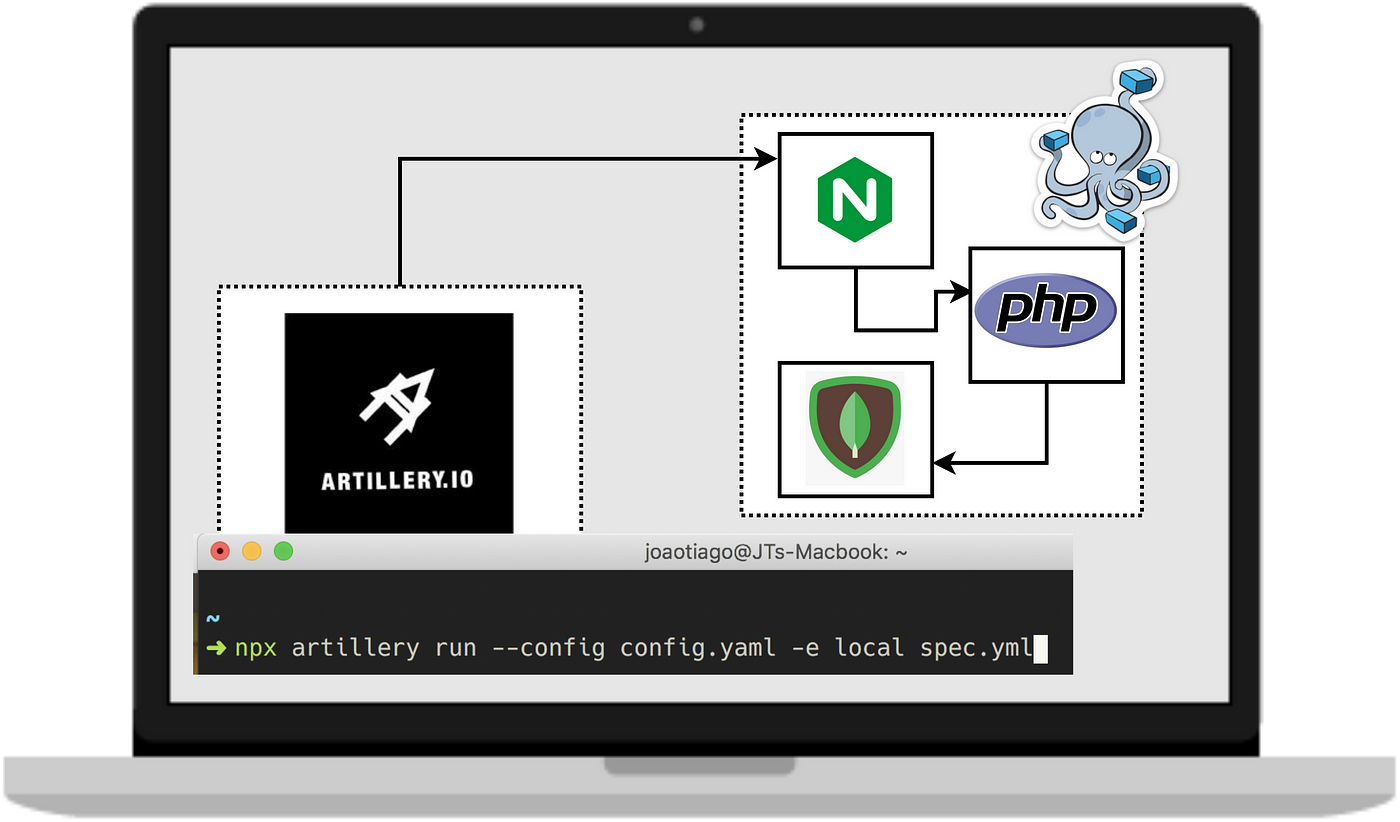Click the config.yaml argument in the command
This screenshot has height=822, width=1400.
coord(697,648)
